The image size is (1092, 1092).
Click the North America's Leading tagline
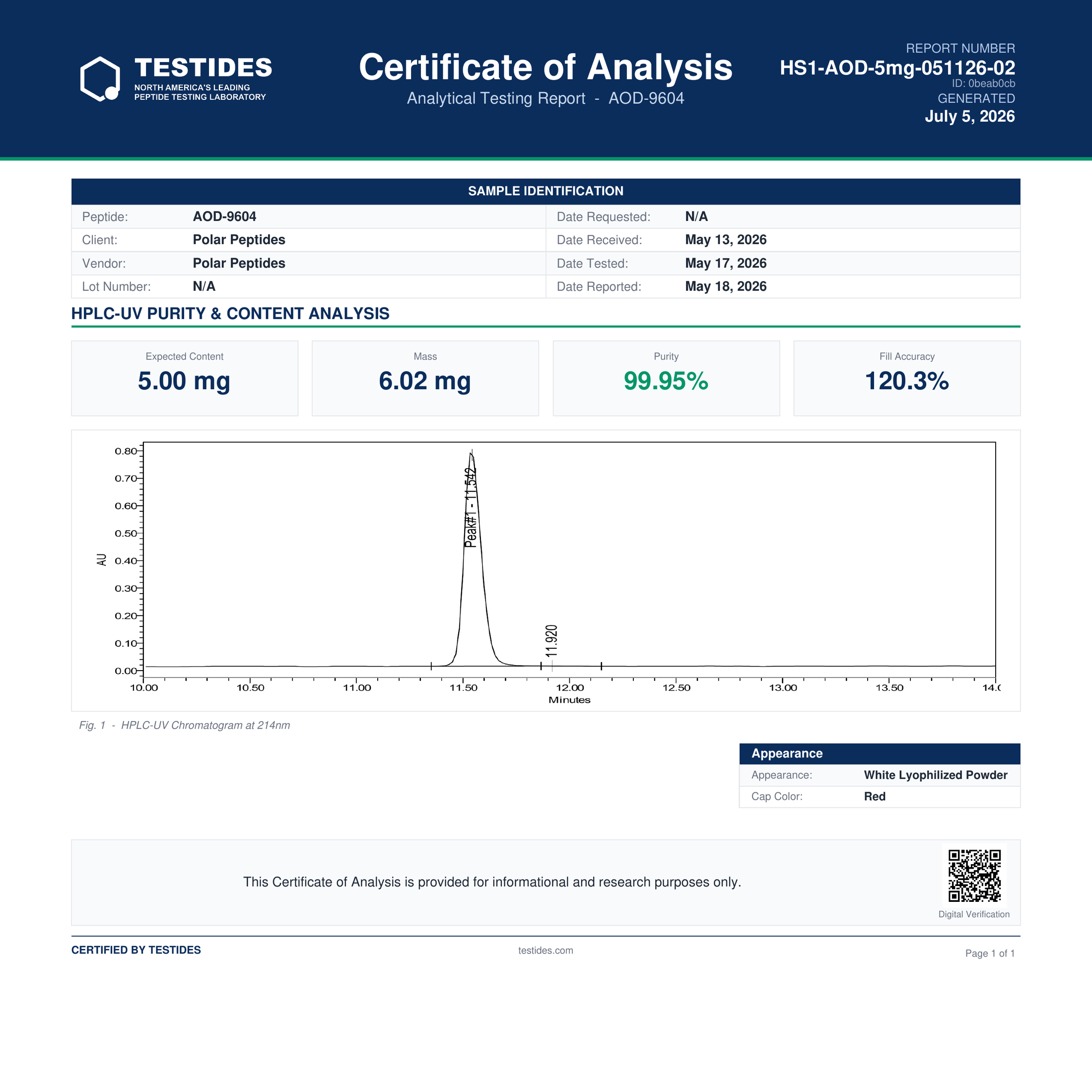(200, 92)
